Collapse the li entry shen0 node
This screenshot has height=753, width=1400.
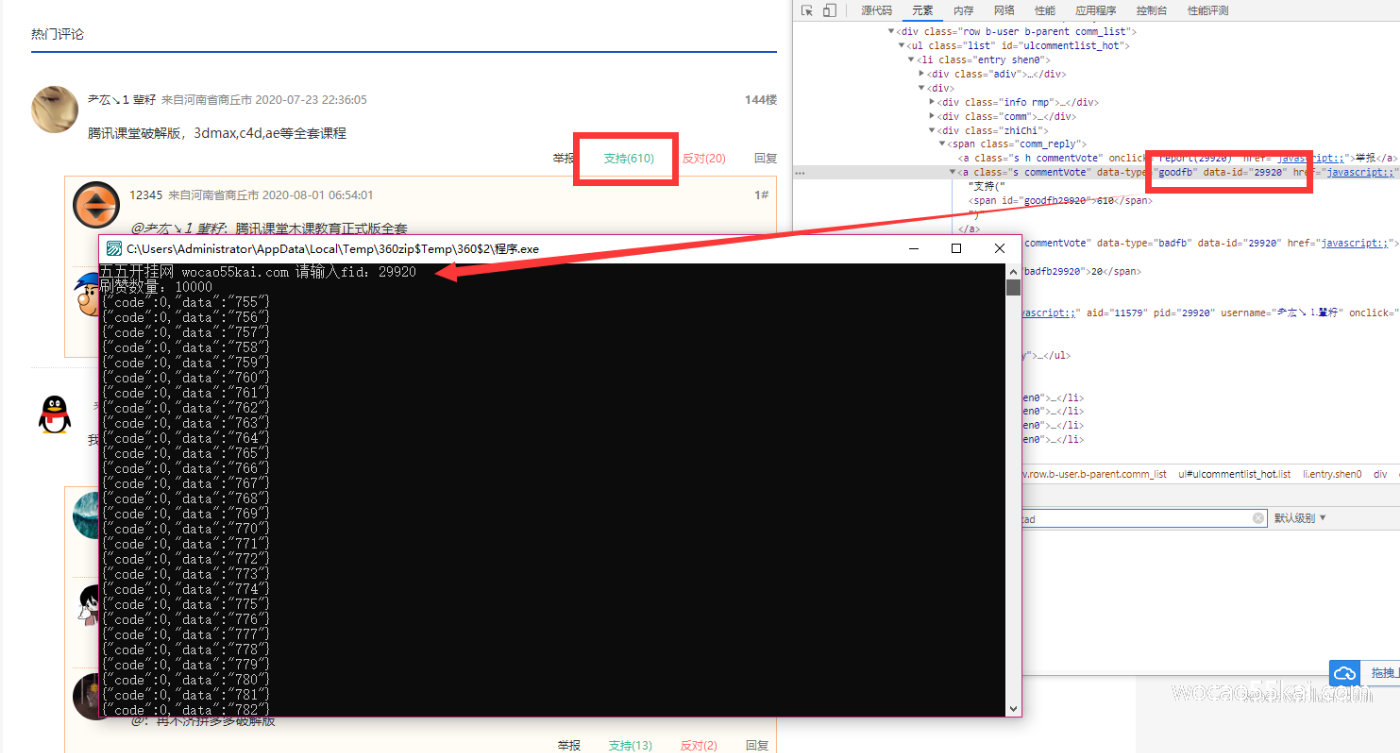pyautogui.click(x=912, y=59)
